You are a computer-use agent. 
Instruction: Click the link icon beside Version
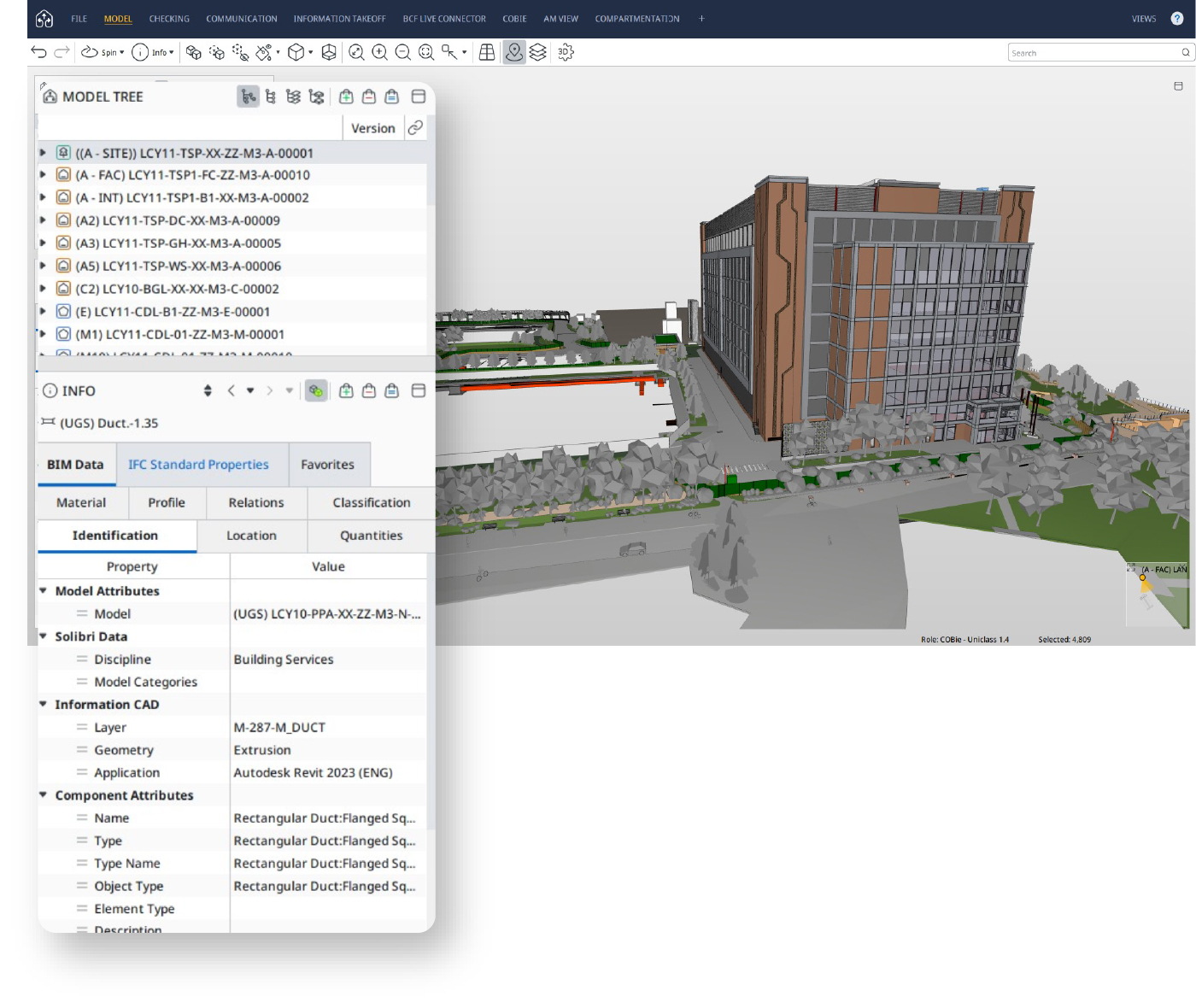(415, 128)
